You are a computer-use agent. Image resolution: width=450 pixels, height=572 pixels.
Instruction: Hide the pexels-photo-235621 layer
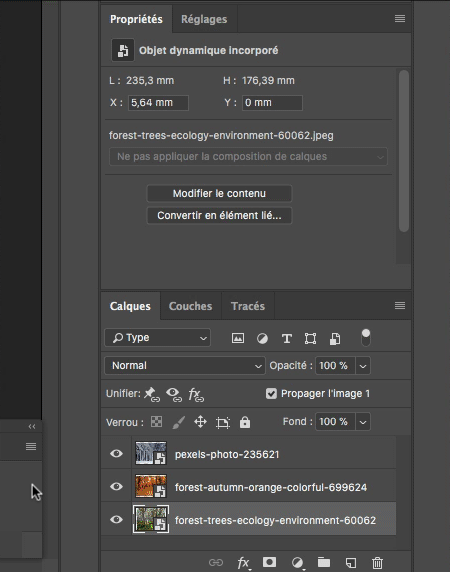(x=116, y=453)
